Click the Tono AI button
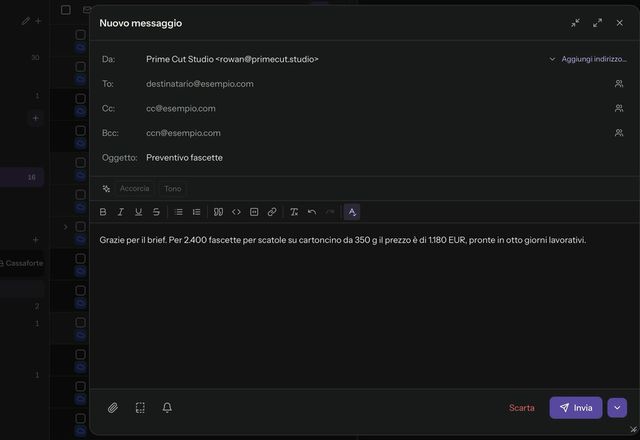Screen dimensions: 640x440 point(173,189)
